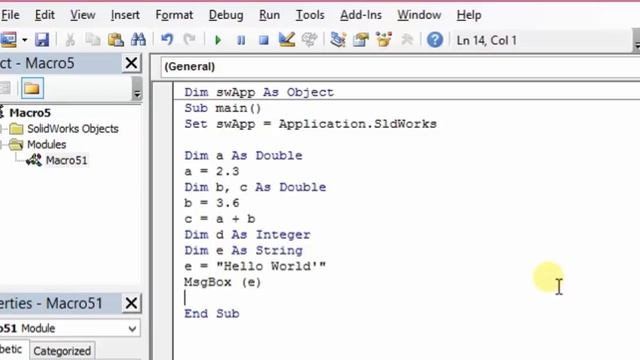This screenshot has width=640, height=360.
Task: Open the Help menu
Action: coord(469,15)
